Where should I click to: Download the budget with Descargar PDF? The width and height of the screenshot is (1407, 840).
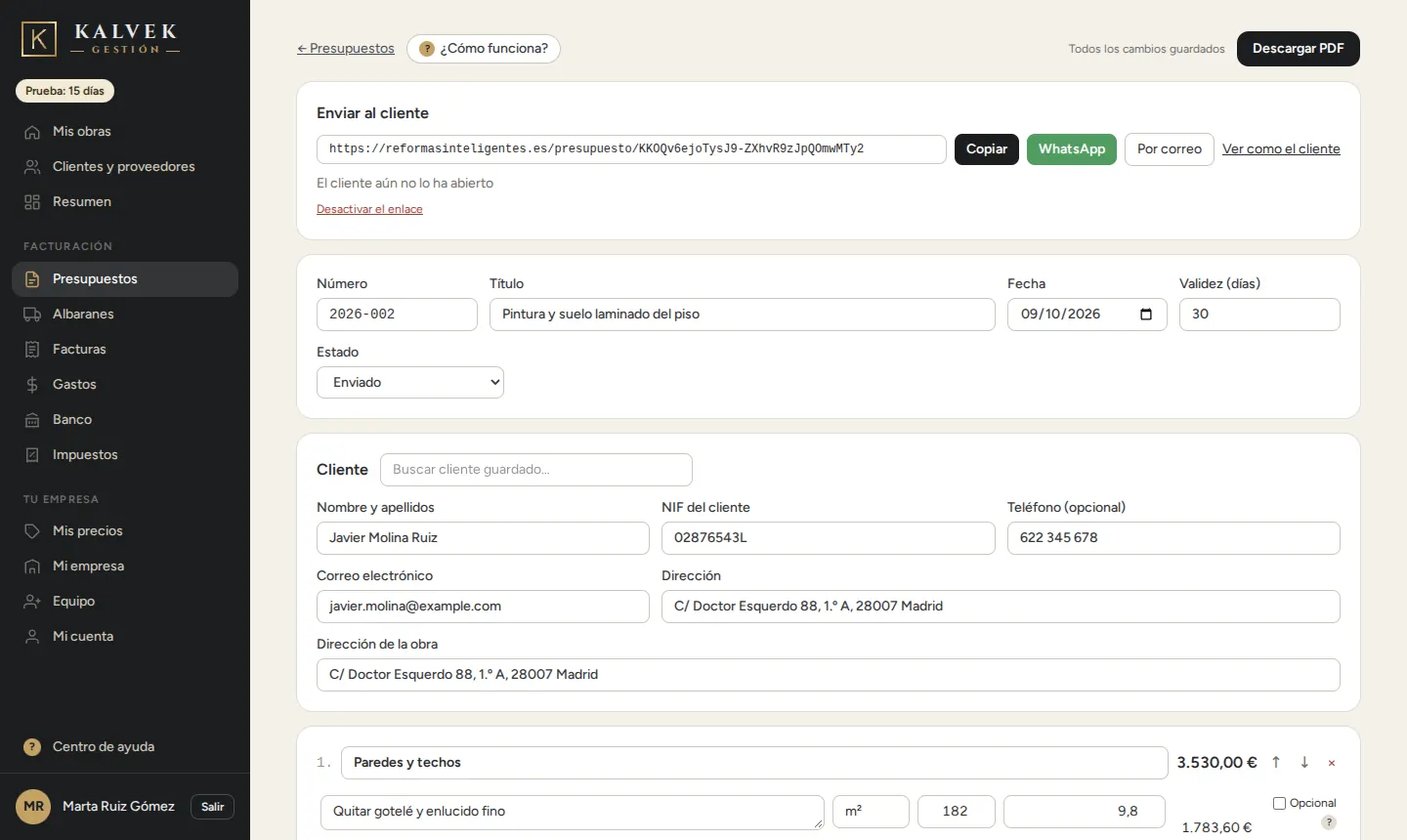coord(1299,49)
